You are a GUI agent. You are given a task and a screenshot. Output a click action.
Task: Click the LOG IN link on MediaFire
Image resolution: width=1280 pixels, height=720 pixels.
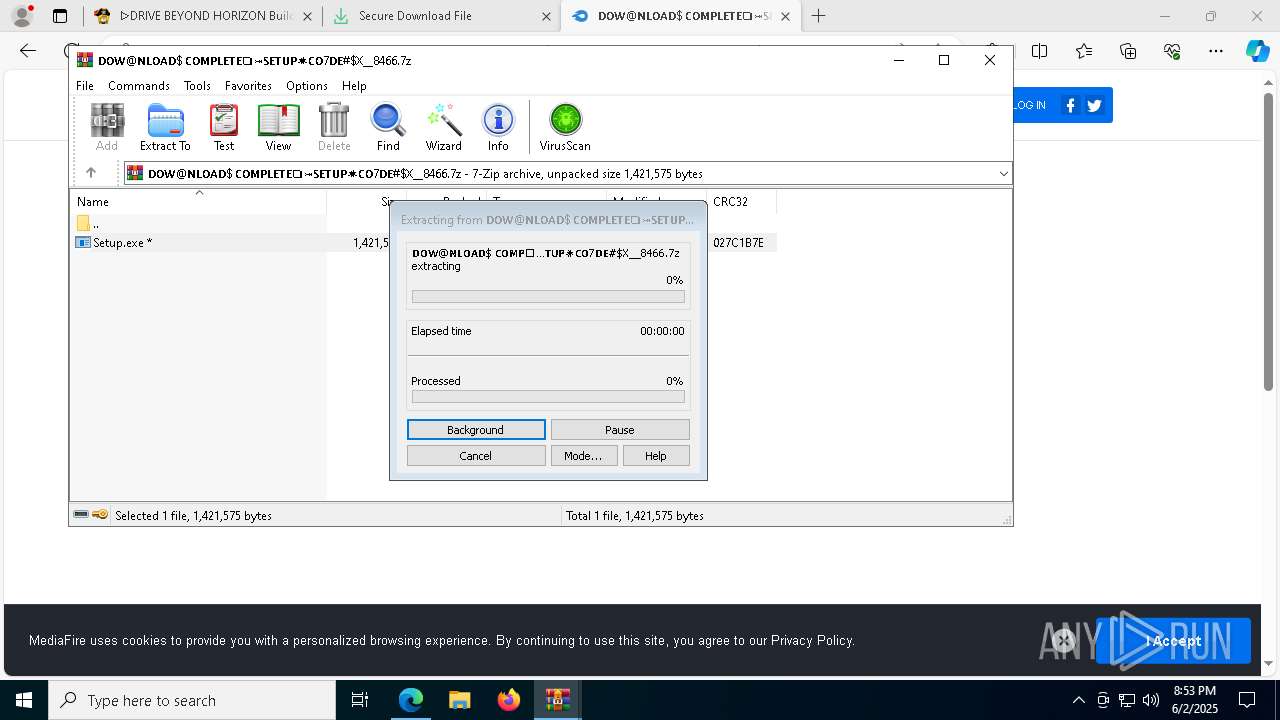click(x=1029, y=105)
